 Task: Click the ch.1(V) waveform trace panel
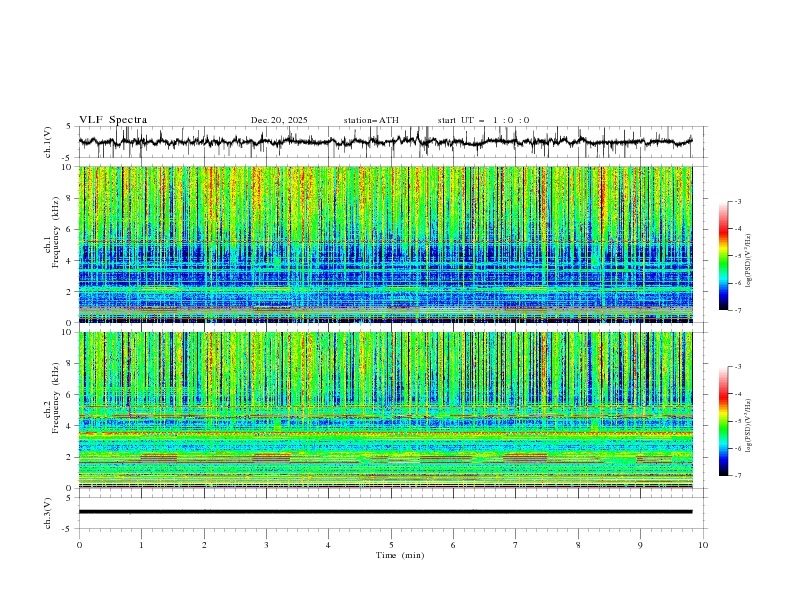coord(390,142)
